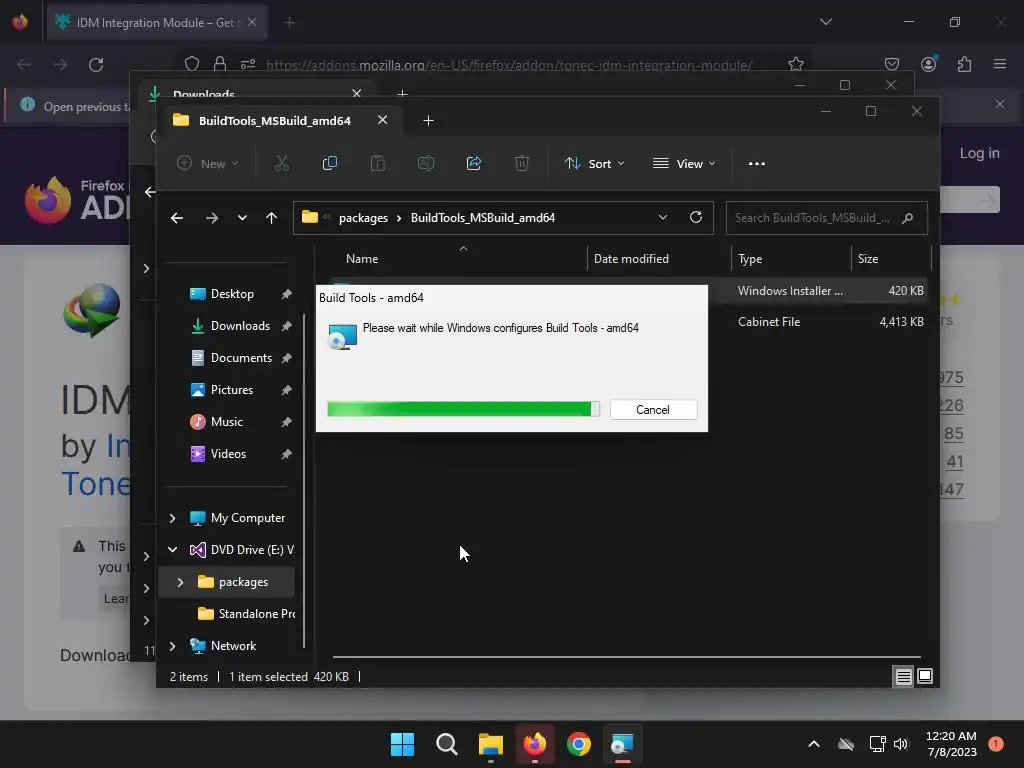Click Log in on Firefox add-ons page
This screenshot has height=768, width=1024.
tap(979, 153)
